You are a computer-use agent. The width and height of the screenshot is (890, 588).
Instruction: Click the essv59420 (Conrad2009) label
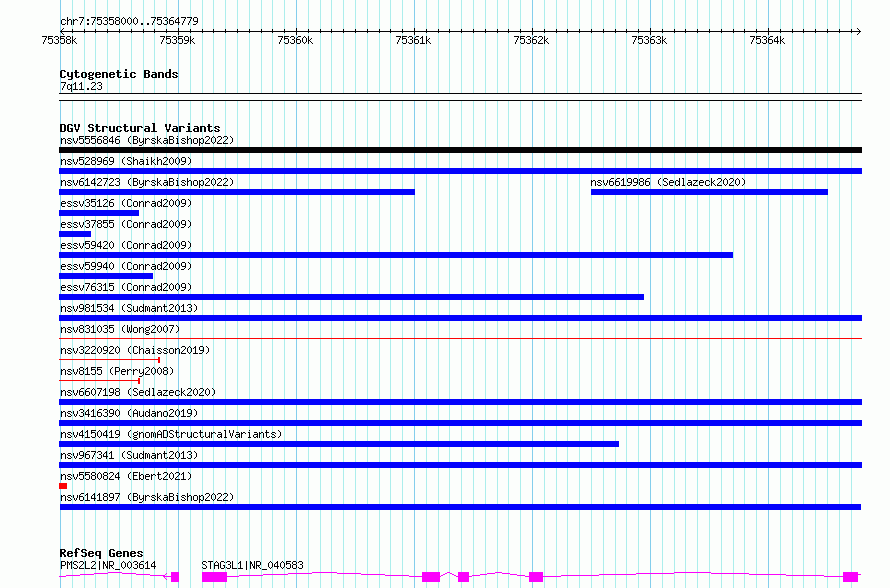(x=126, y=245)
